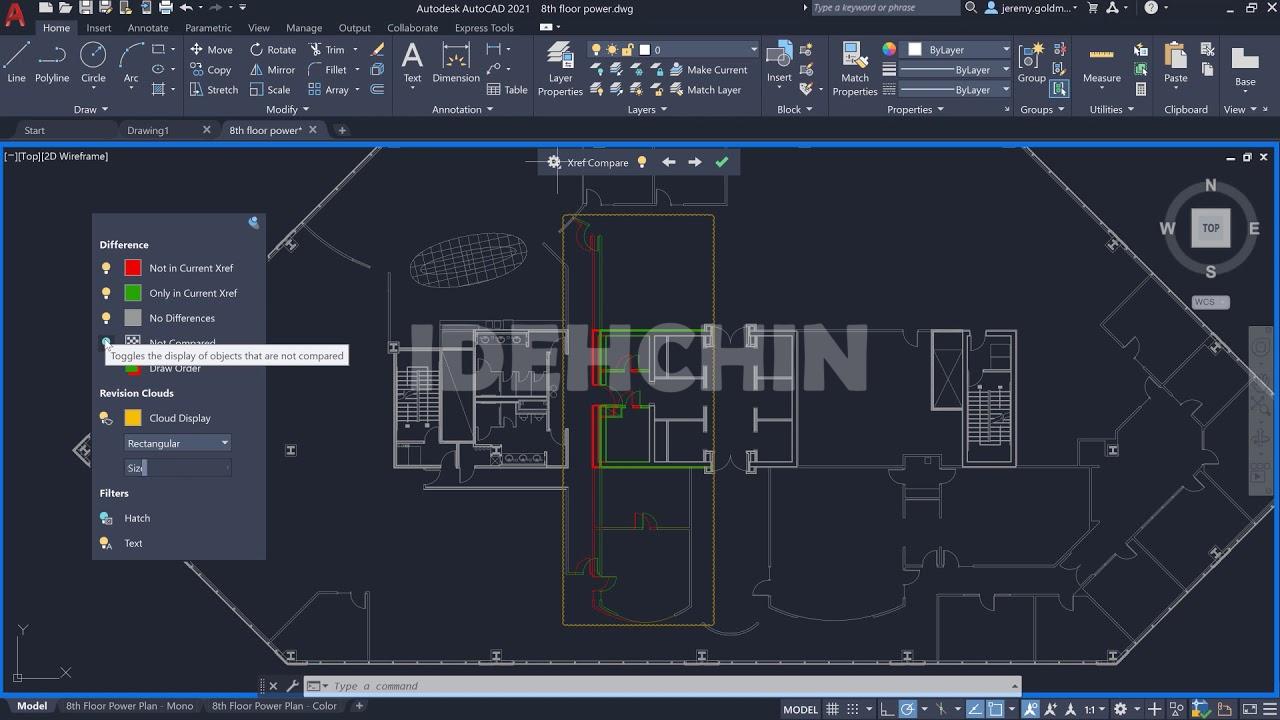Select the Circle tool in Draw panel

point(93,62)
